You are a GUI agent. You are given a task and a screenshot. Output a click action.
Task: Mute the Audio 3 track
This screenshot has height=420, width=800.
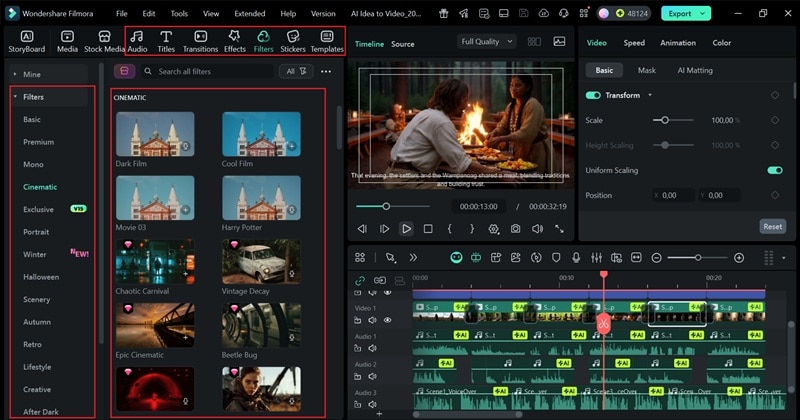point(372,404)
